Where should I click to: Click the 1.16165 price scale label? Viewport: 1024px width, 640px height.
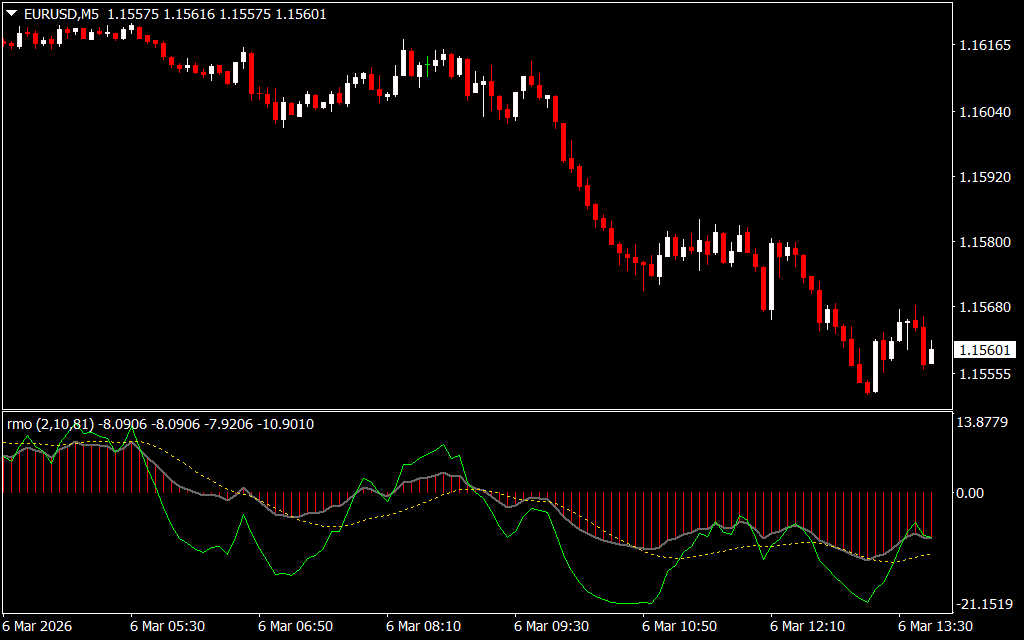(x=985, y=46)
